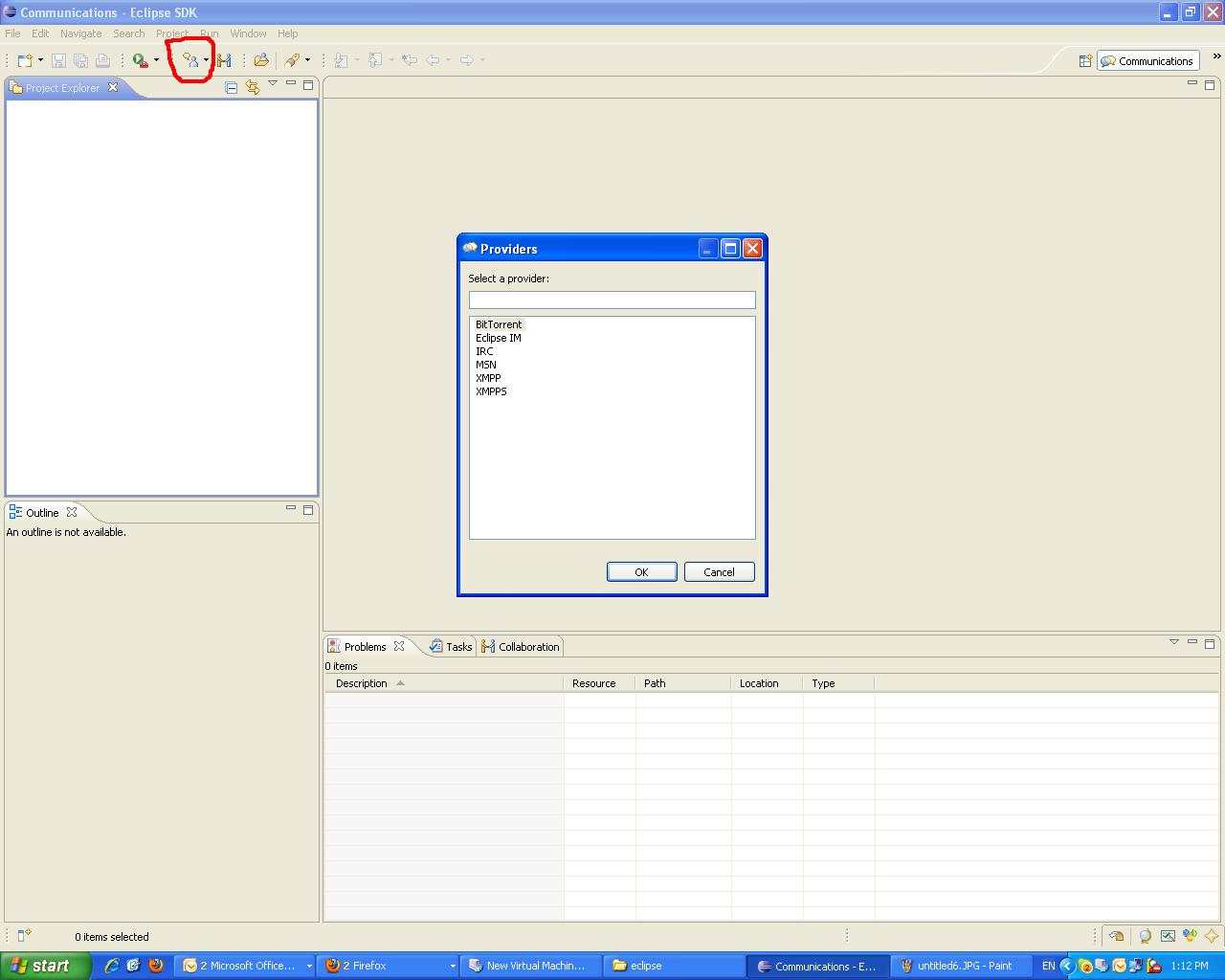This screenshot has height=980, width=1225.
Task: Click the Save All toolbar icon
Action: pyautogui.click(x=80, y=60)
